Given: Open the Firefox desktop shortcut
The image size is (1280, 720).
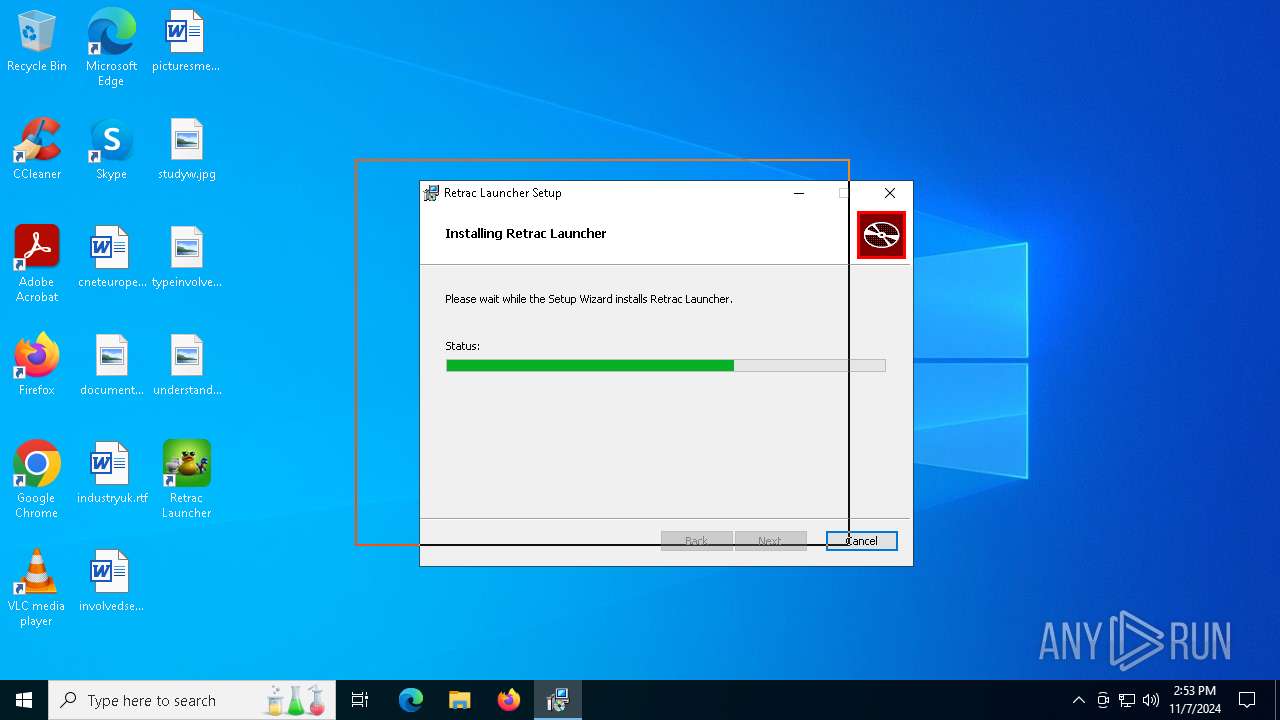Looking at the screenshot, I should pyautogui.click(x=37, y=365).
